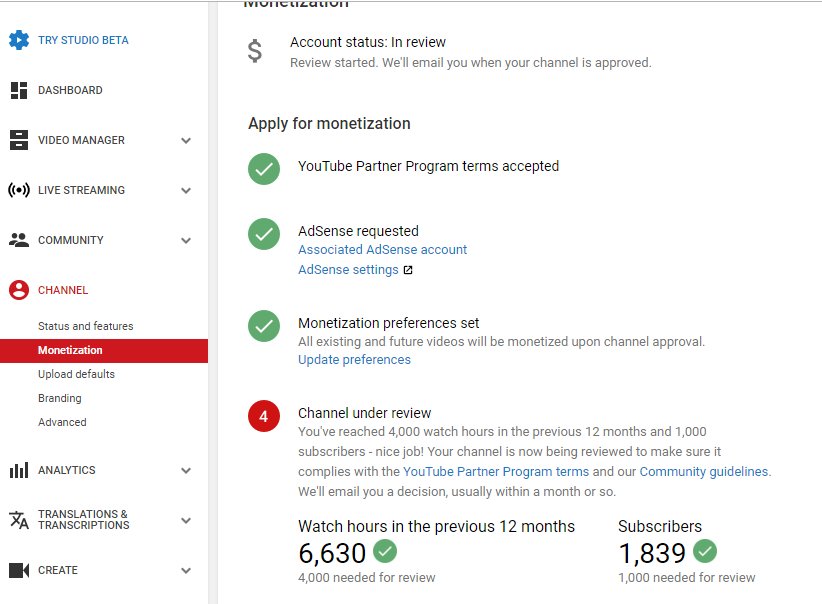This screenshot has height=604, width=822.
Task: Click the Update preferences link
Action: tap(354, 360)
